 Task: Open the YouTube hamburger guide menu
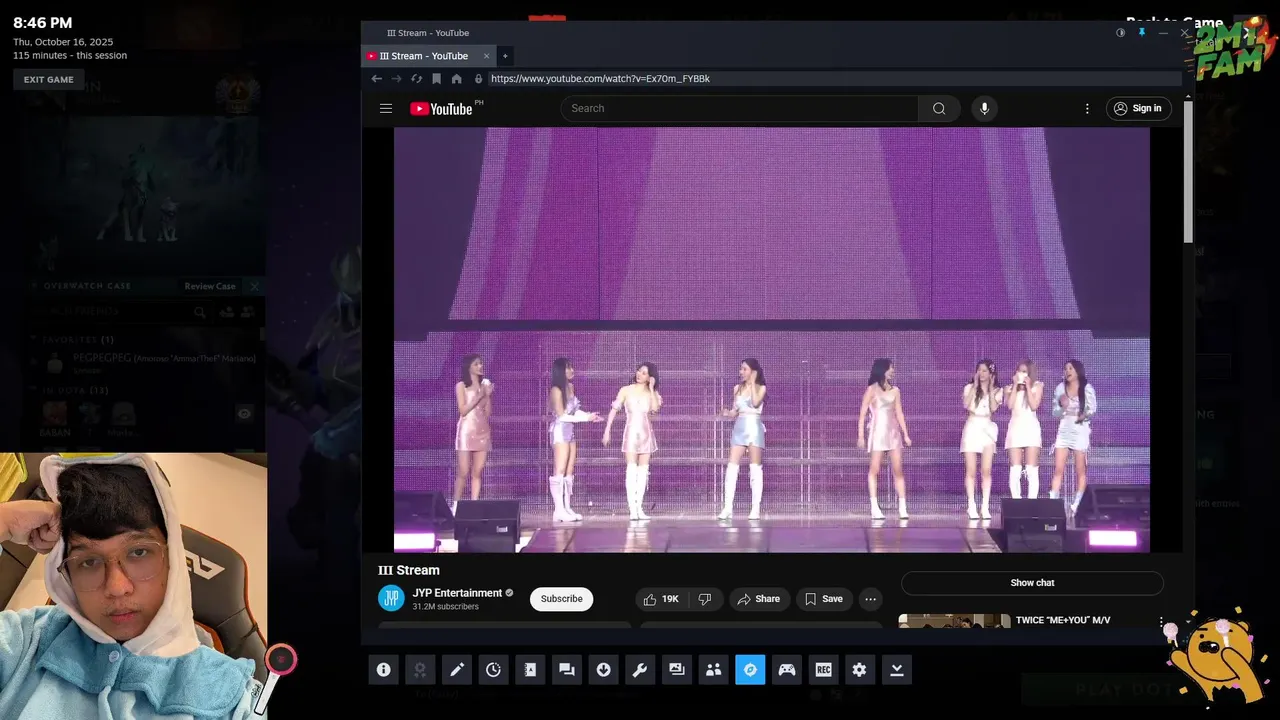point(386,109)
